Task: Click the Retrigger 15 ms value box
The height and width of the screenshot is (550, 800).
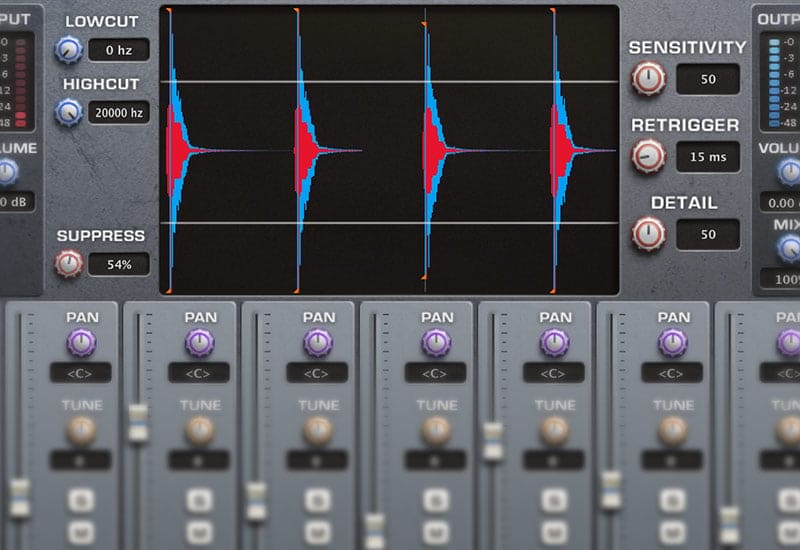Action: click(708, 156)
